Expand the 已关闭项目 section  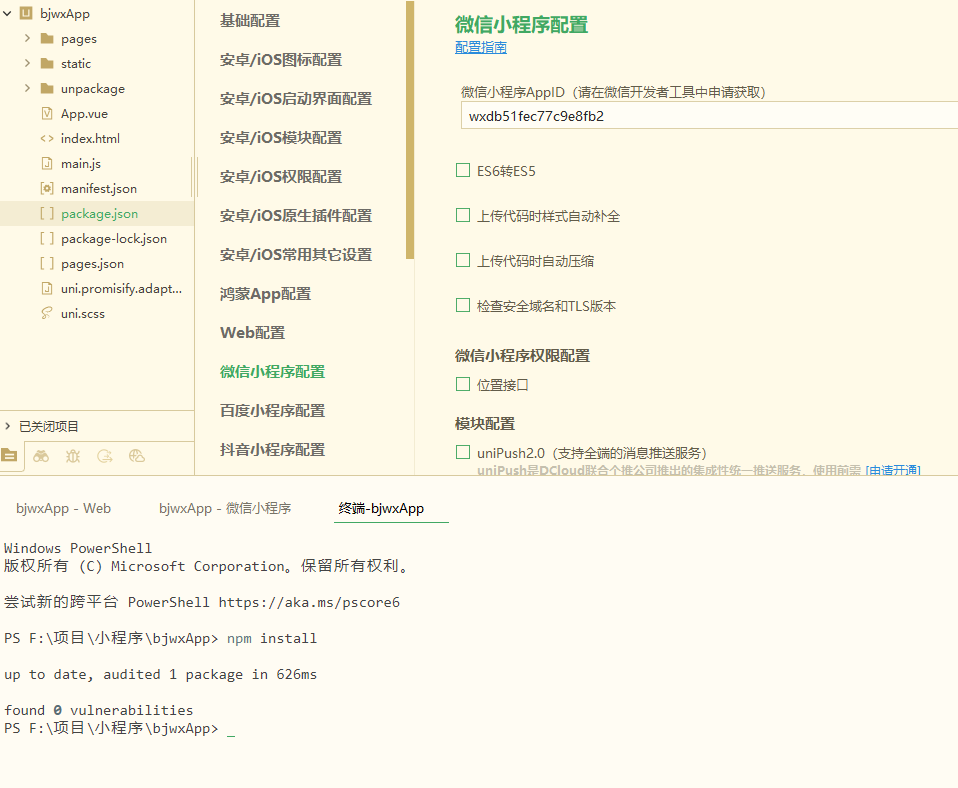7,426
